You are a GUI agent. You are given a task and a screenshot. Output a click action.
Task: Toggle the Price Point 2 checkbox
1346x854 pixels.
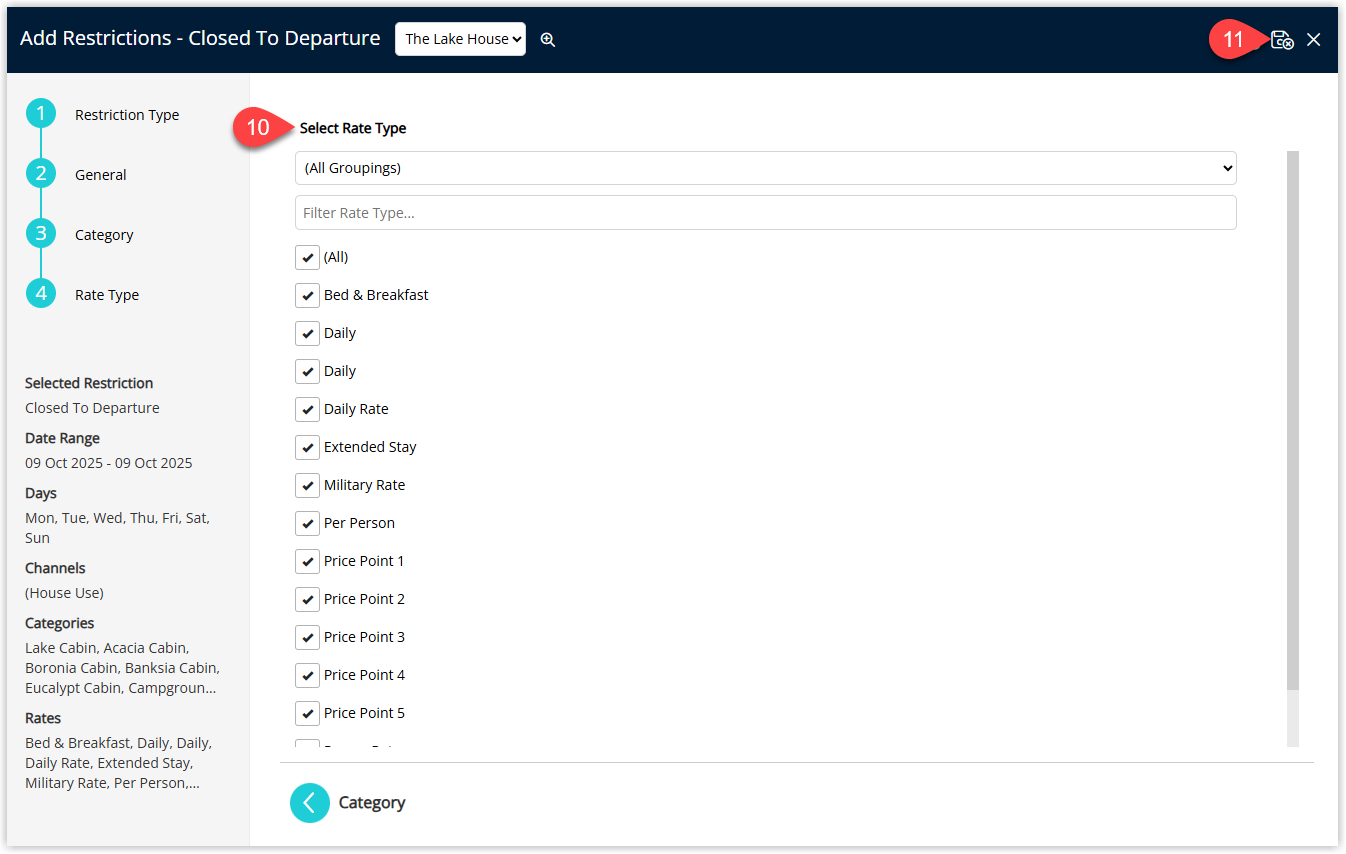307,599
